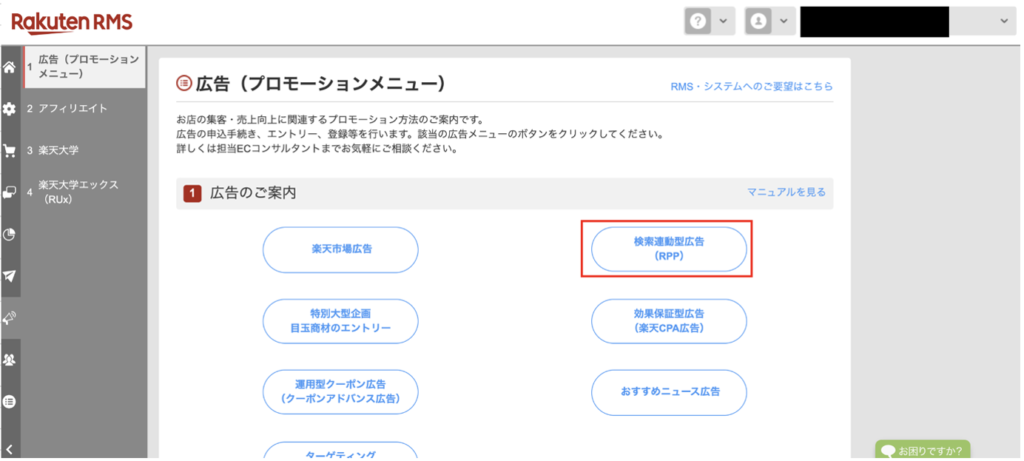Open the おすすめニュース広告 button
This screenshot has width=1024, height=461.
click(669, 392)
